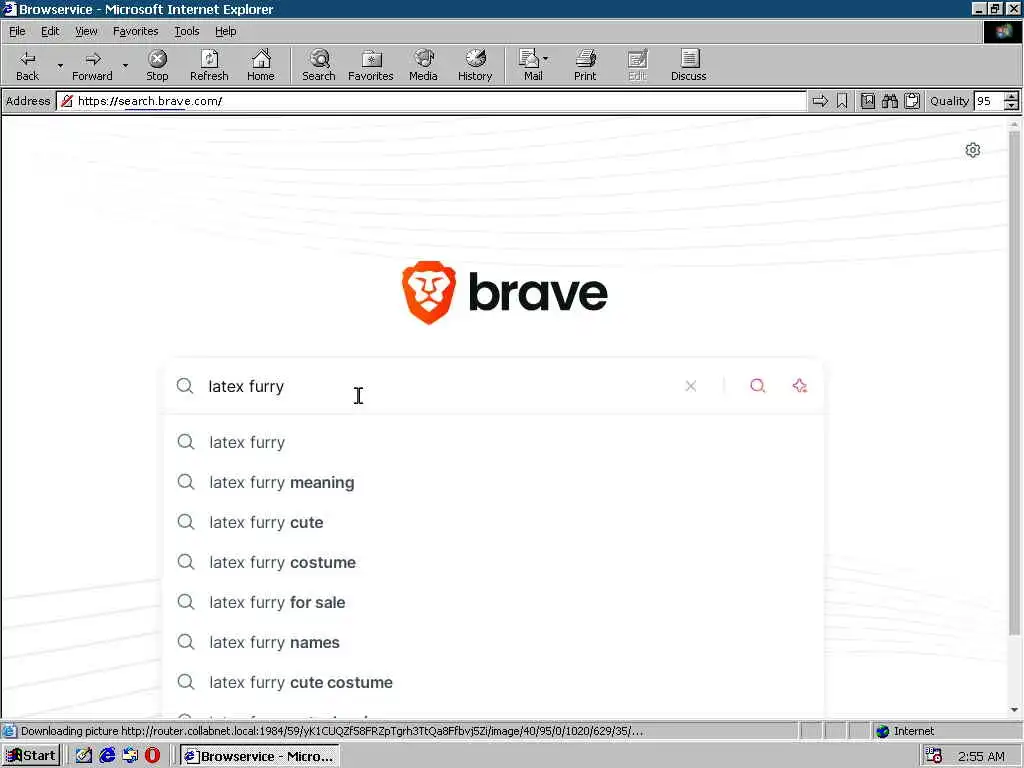Select suggestion "latex furry"

pyautogui.click(x=494, y=442)
